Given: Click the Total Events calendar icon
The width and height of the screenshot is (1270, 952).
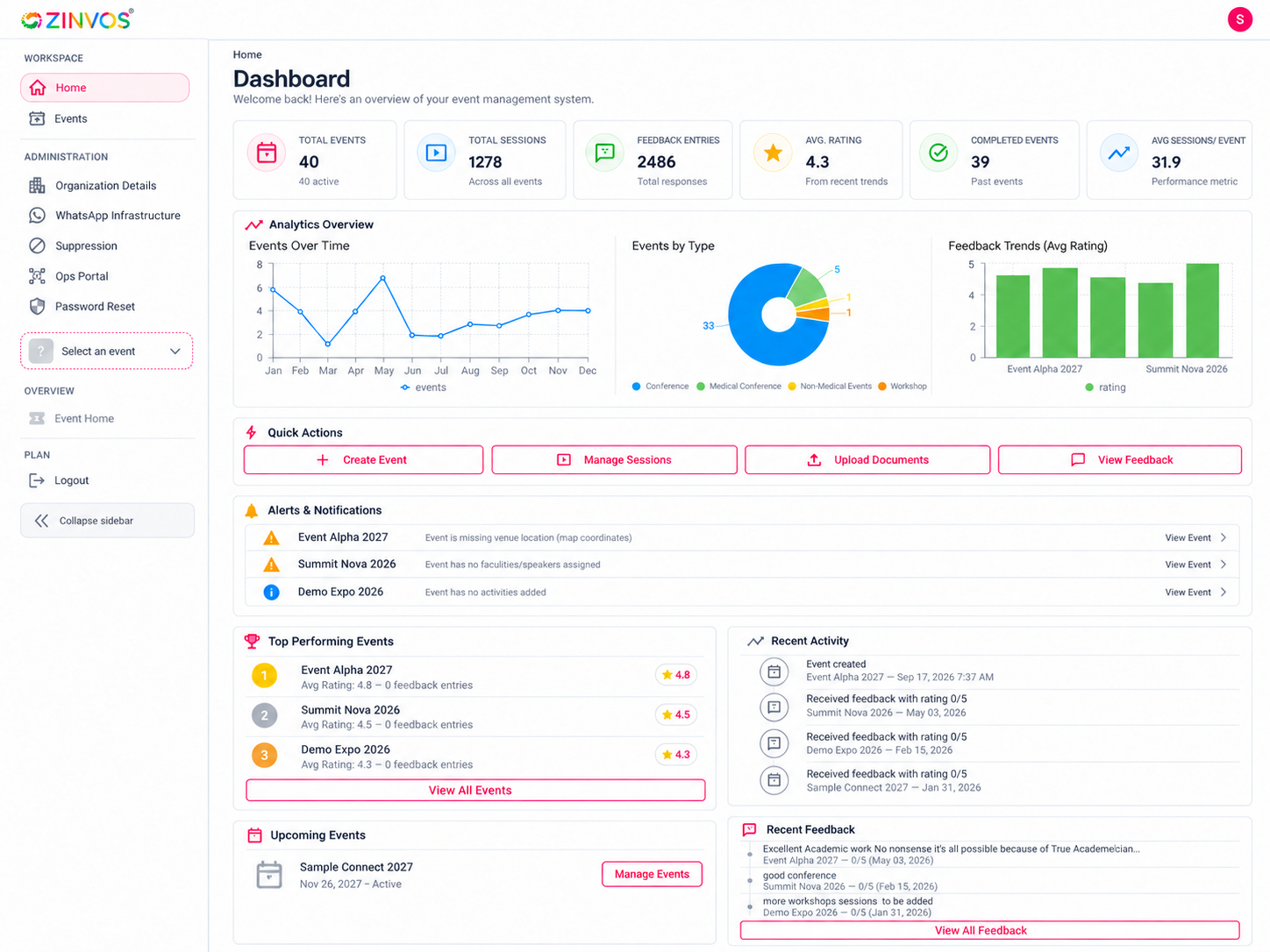Looking at the screenshot, I should click(267, 153).
